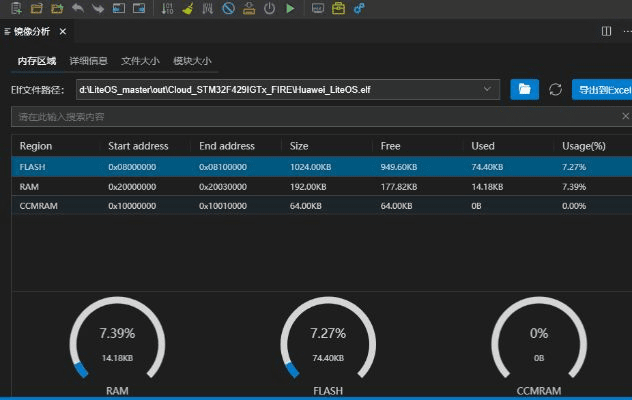632x400 pixels.
Task: Click the yellow broom clean icon
Action: pyautogui.click(x=189, y=9)
